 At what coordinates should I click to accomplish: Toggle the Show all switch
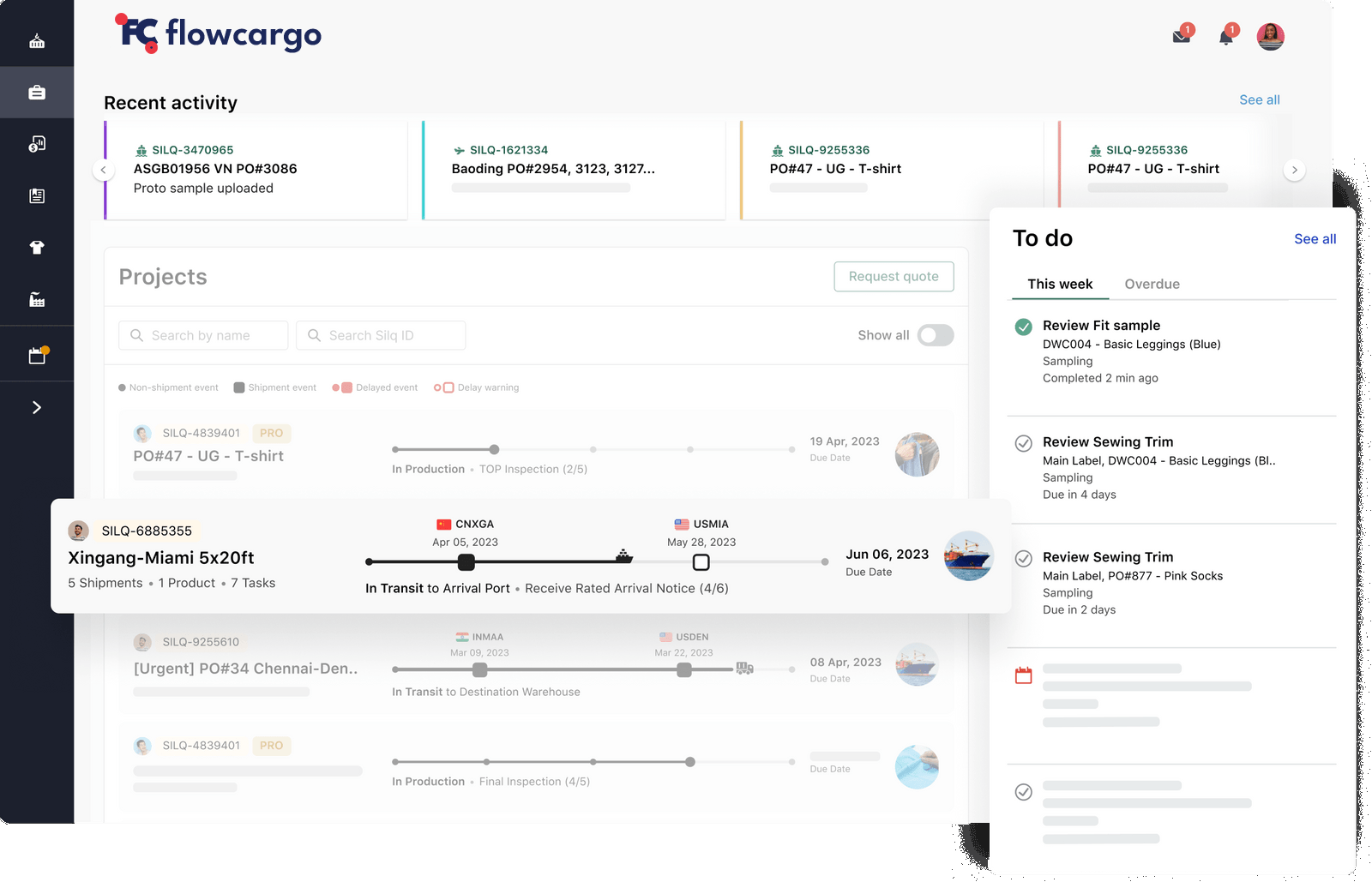[x=935, y=335]
